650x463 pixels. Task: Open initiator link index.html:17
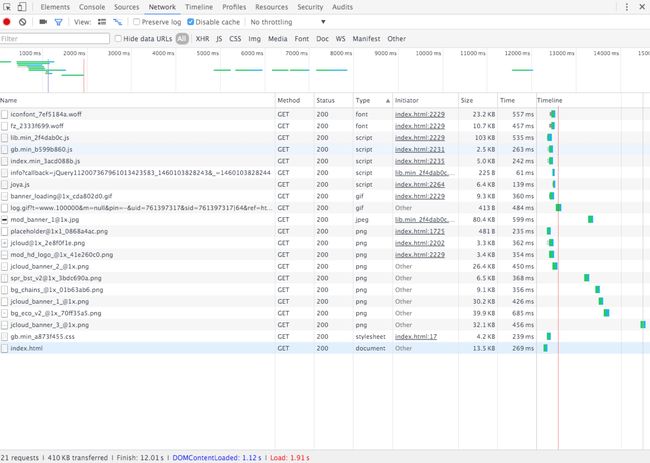(416, 337)
